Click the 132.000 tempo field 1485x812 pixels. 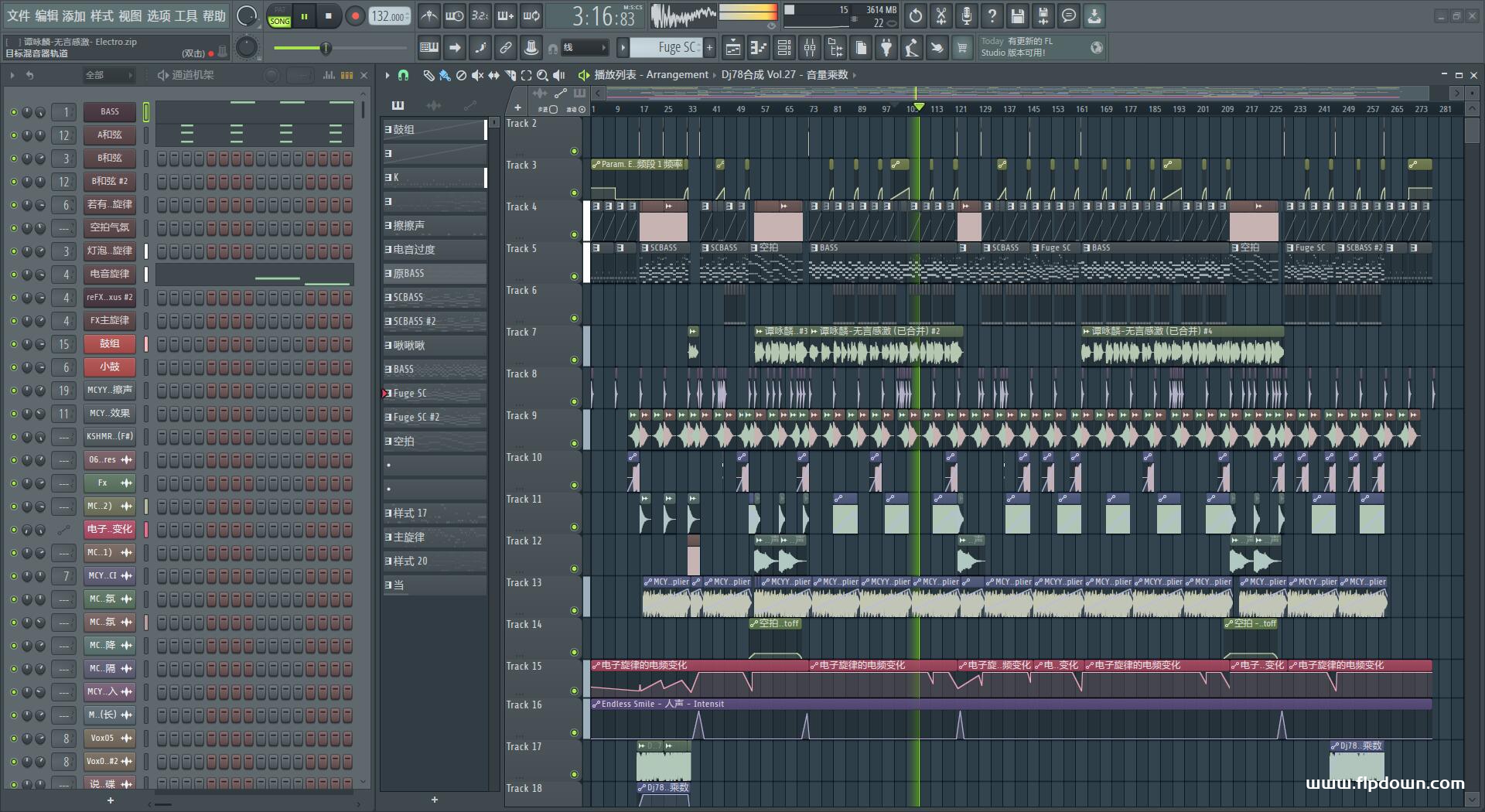[390, 16]
